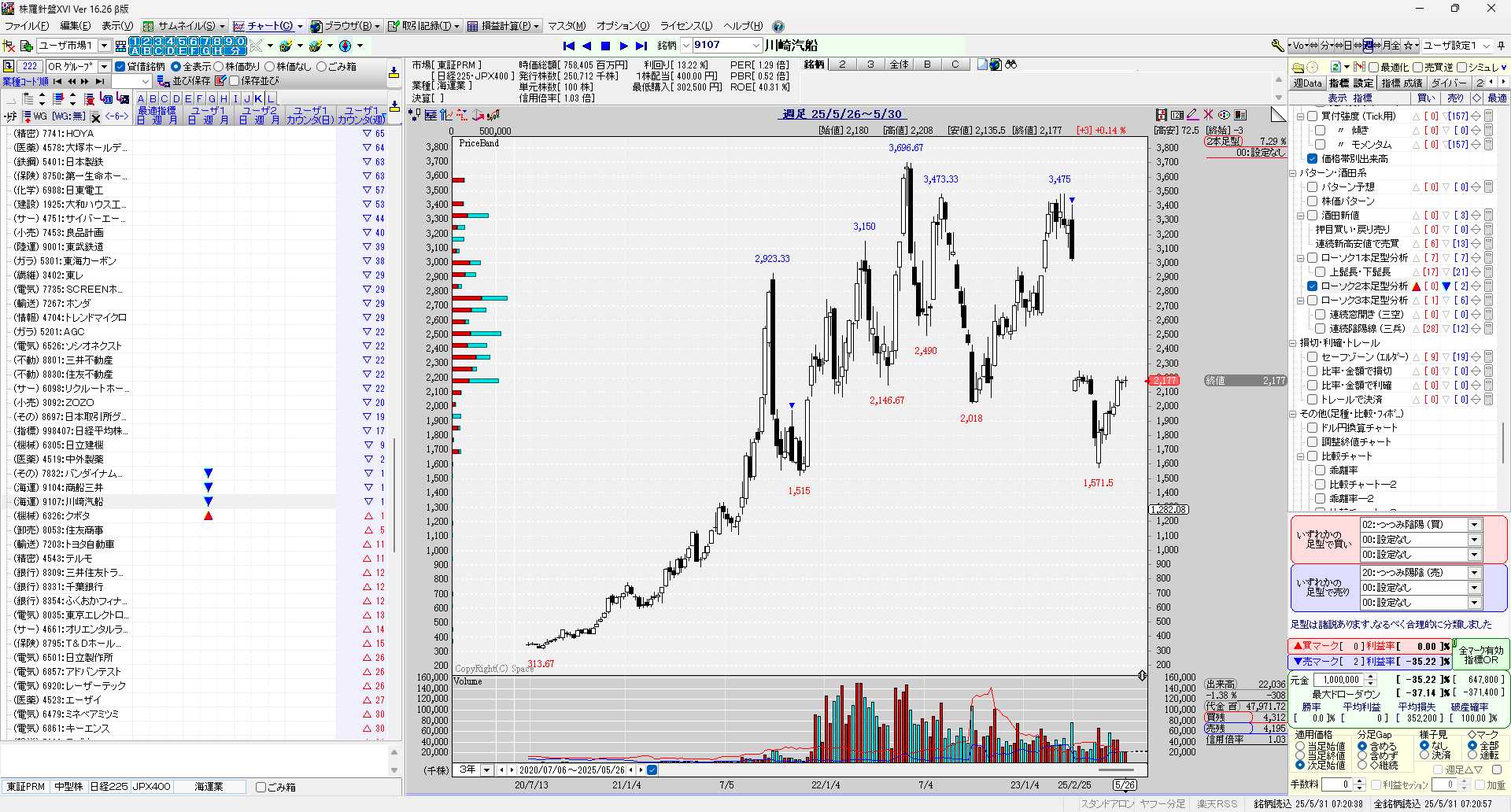Click the red pencil draw icon above chart
The width and height of the screenshot is (1511, 812).
1193,115
